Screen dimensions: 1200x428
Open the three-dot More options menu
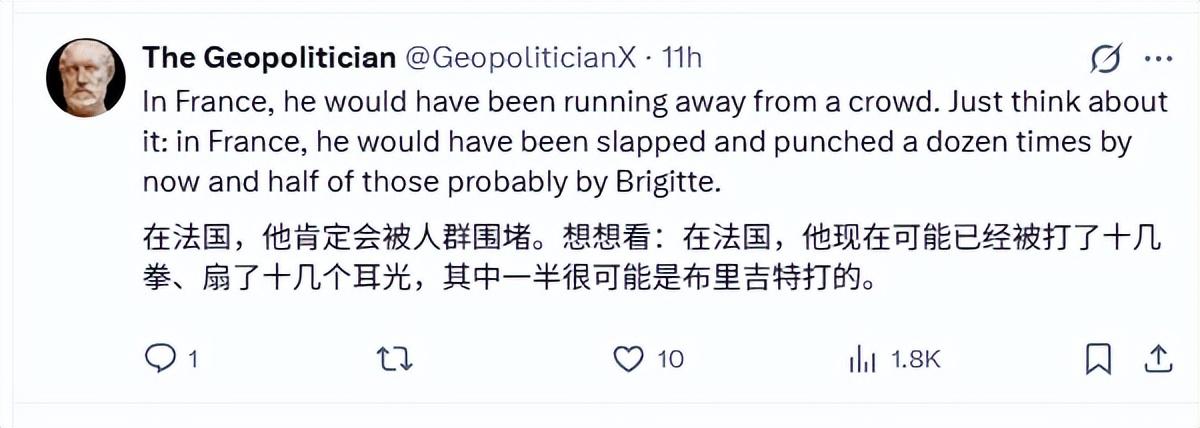tap(1158, 60)
